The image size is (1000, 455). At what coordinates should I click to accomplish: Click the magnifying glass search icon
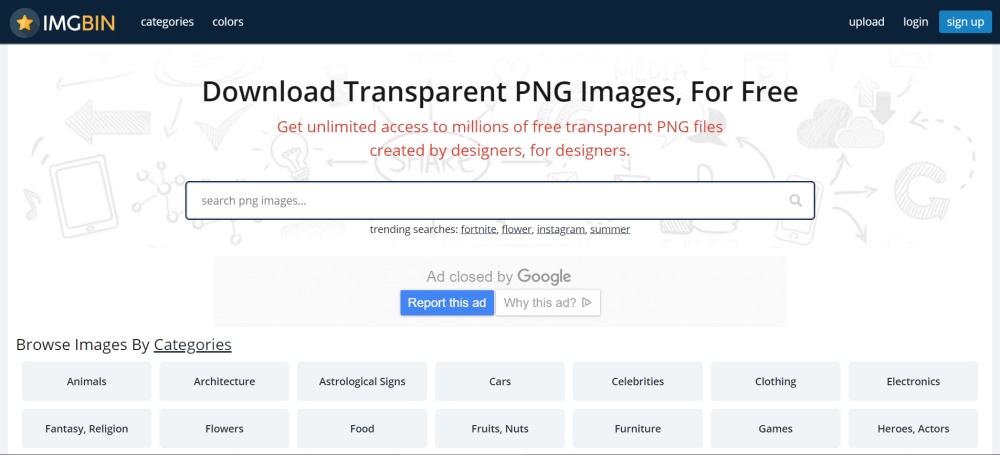(x=795, y=201)
